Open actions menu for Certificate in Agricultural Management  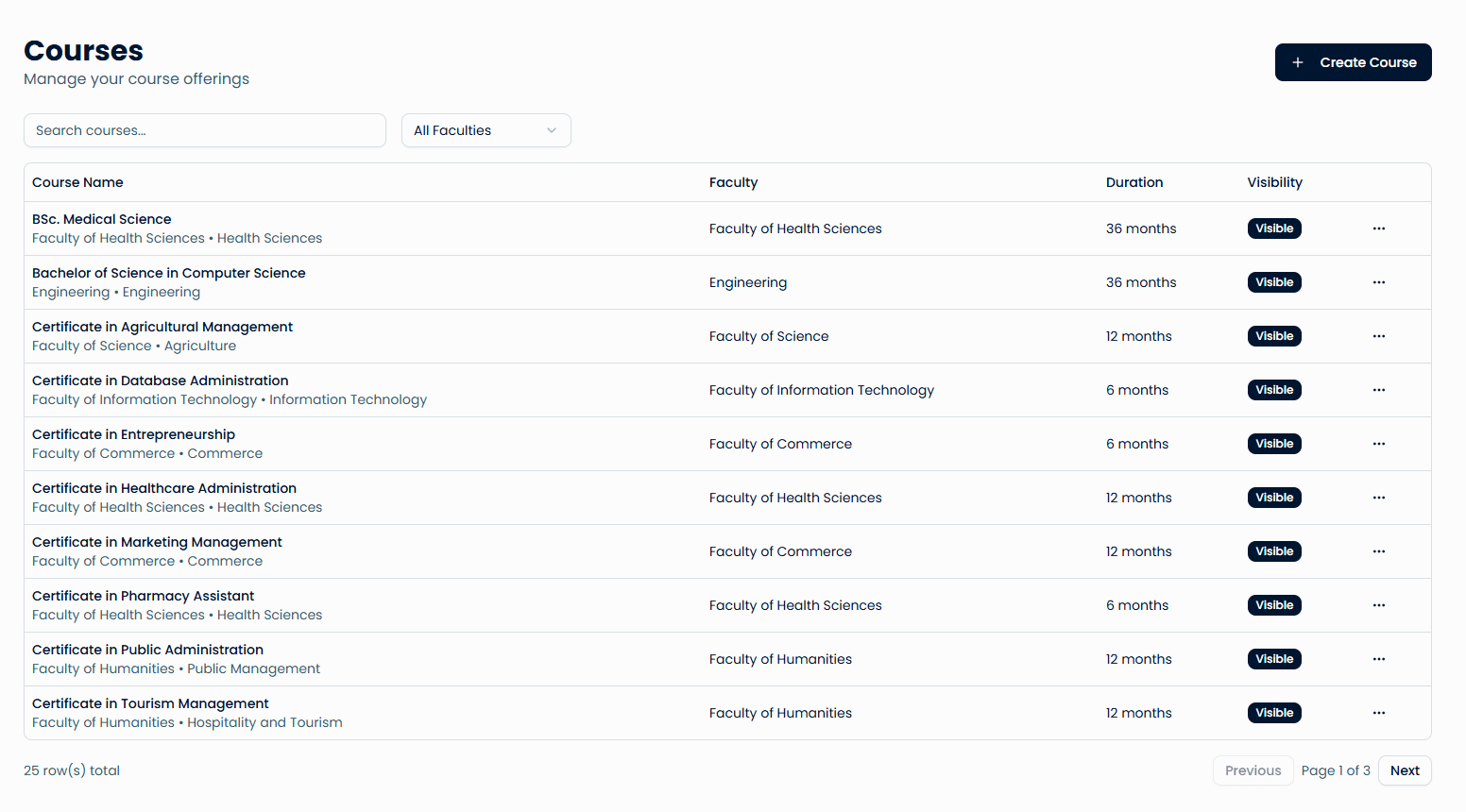point(1378,335)
